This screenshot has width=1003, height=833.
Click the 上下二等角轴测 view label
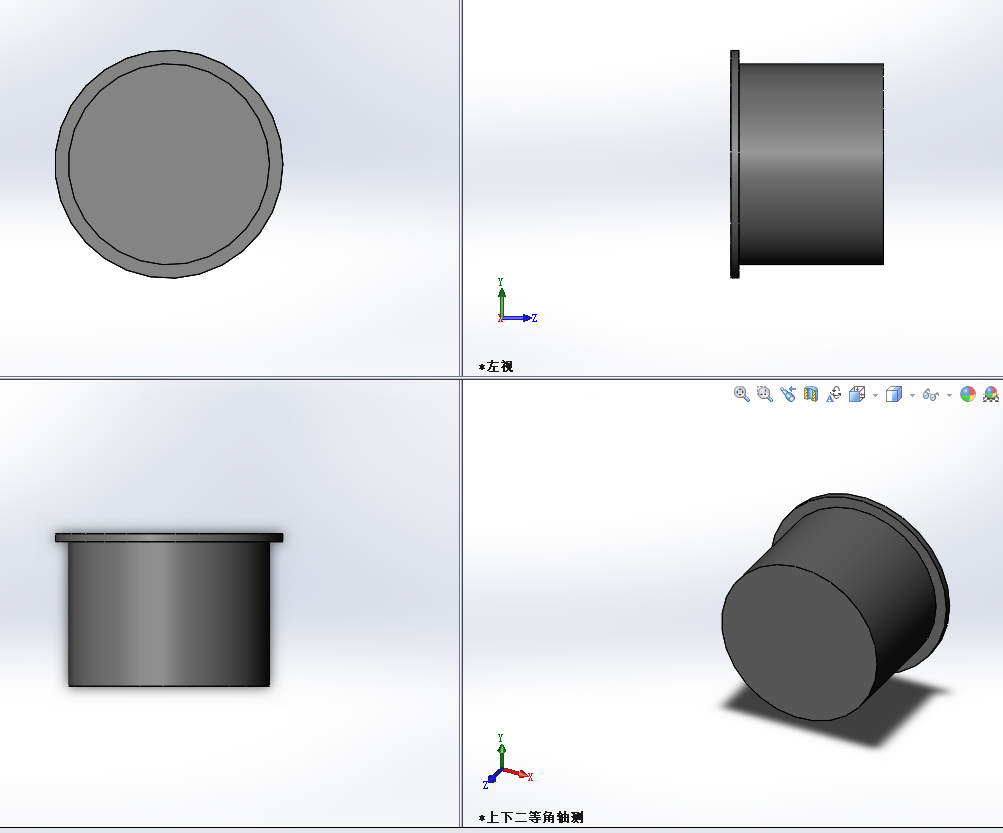click(x=531, y=817)
